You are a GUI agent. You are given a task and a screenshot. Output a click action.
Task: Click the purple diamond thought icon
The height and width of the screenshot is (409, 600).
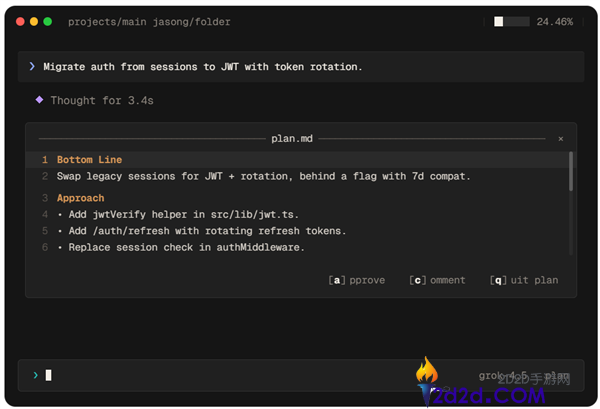(39, 100)
